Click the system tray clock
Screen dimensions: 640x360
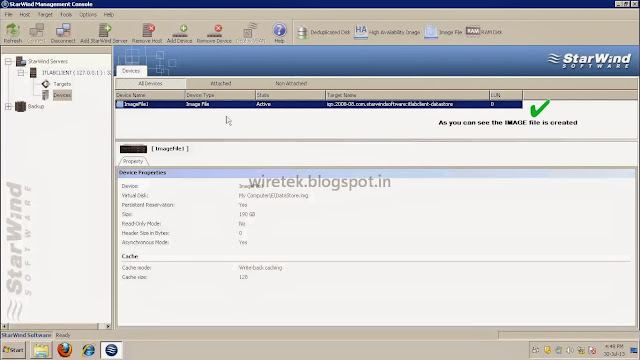(614, 350)
